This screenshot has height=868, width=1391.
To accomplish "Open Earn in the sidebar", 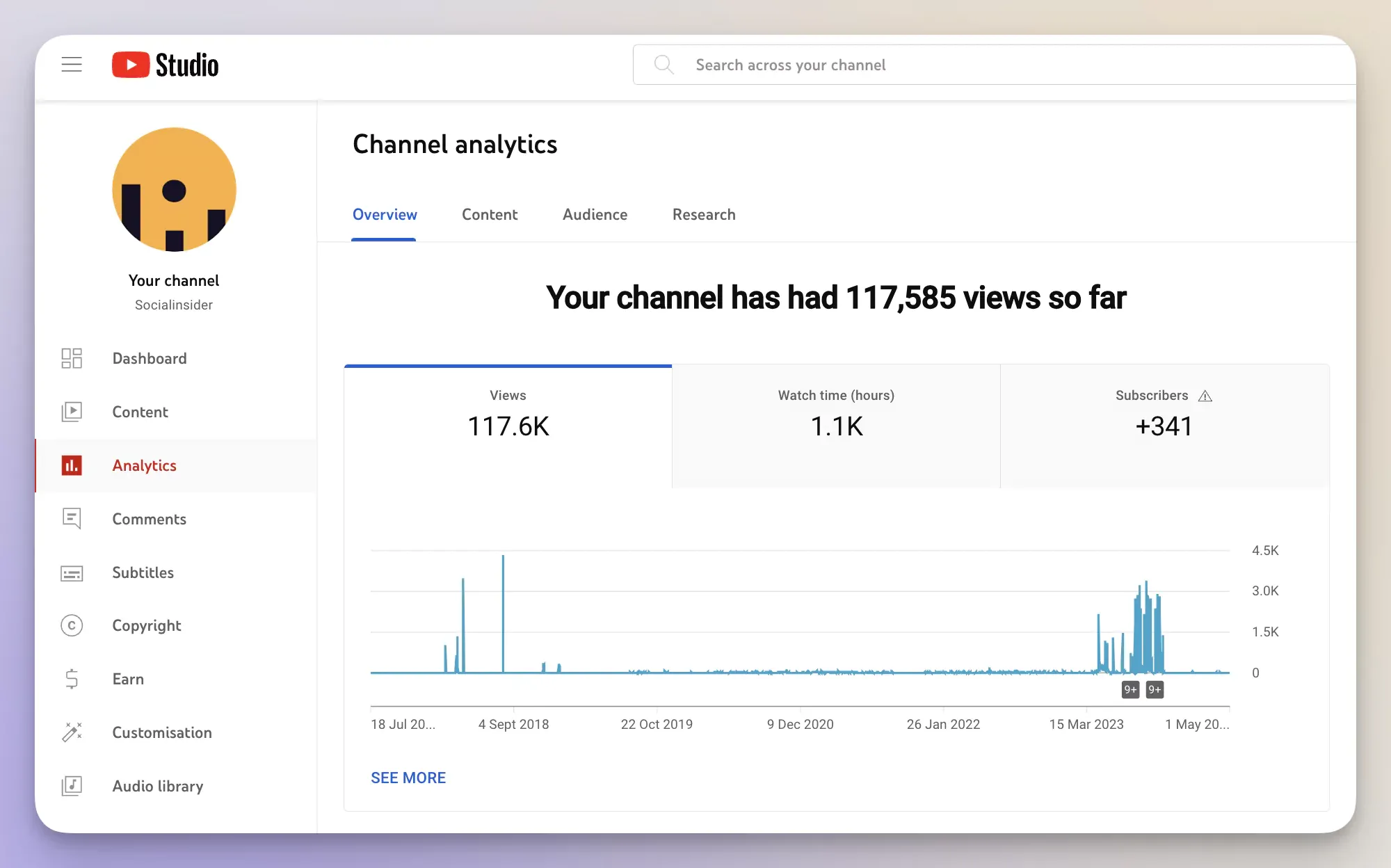I will tap(176, 679).
